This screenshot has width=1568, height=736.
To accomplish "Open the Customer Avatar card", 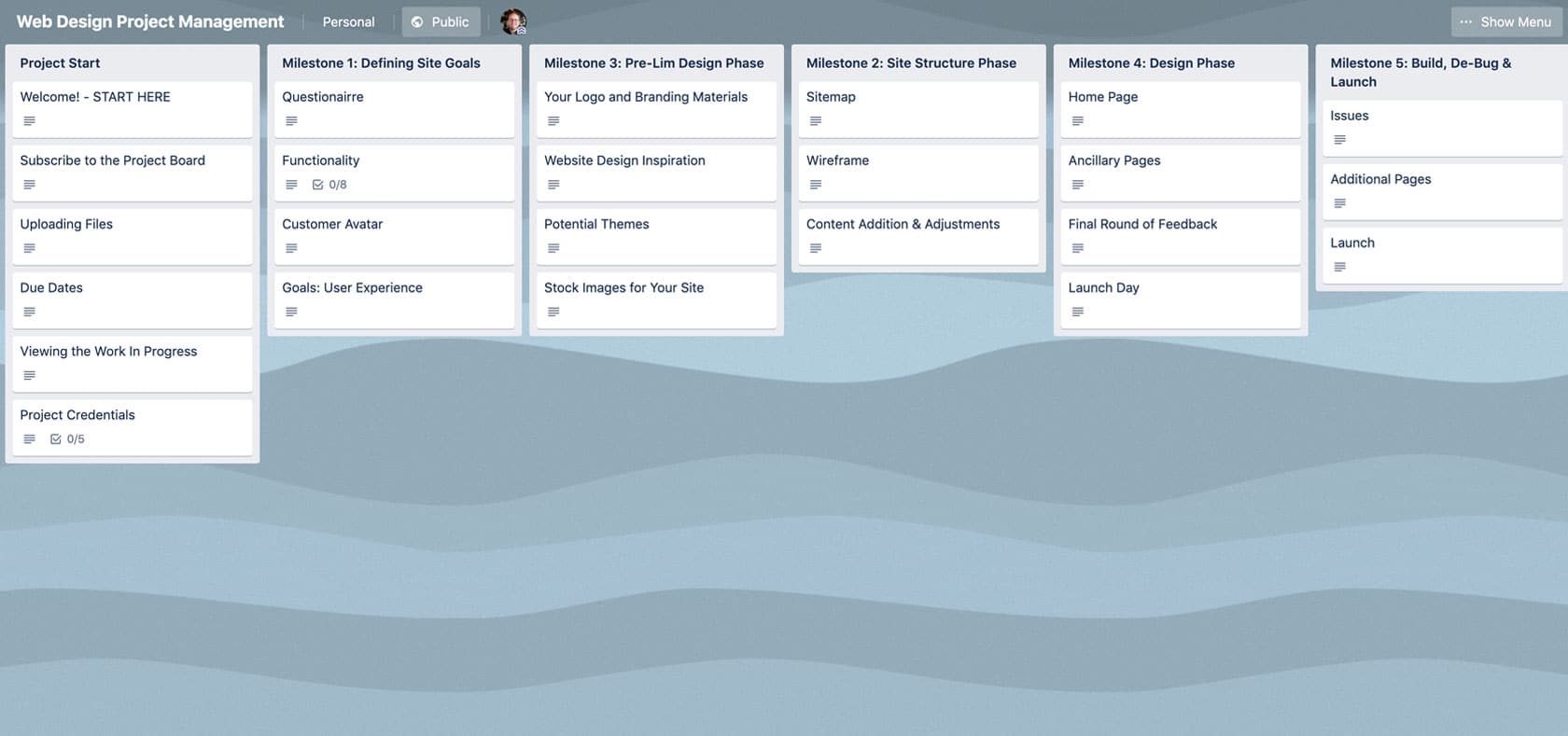I will [394, 236].
